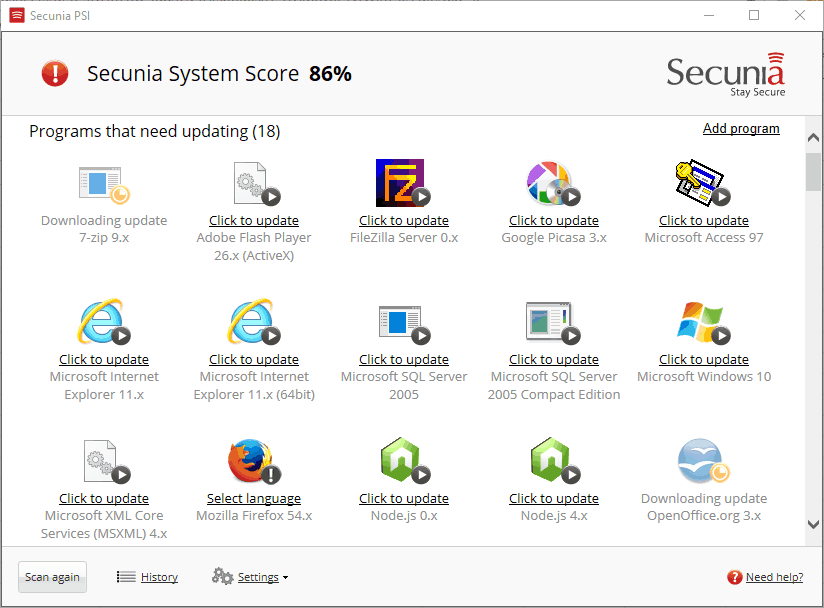The height and width of the screenshot is (608, 824).
Task: Click the red Need help question icon
Action: pyautogui.click(x=734, y=577)
